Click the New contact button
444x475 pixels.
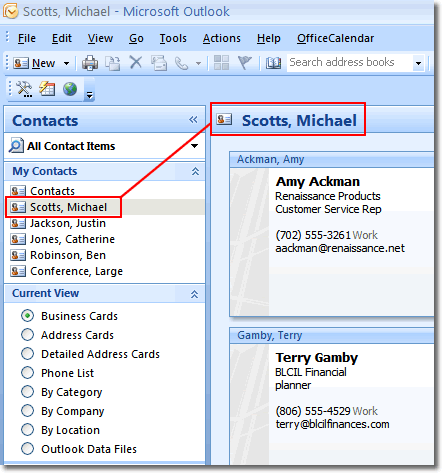pos(34,63)
